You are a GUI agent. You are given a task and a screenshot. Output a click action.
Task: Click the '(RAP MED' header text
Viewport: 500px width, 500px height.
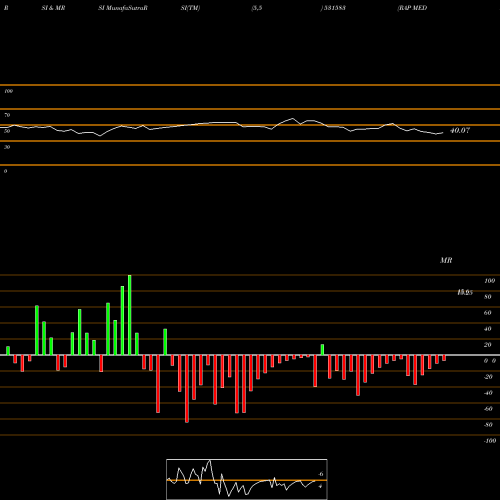click(412, 8)
